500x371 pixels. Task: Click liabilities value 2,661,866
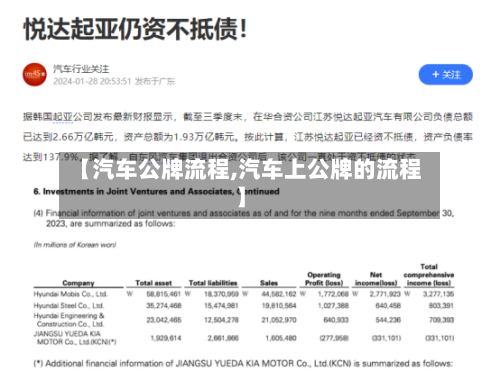223,338
